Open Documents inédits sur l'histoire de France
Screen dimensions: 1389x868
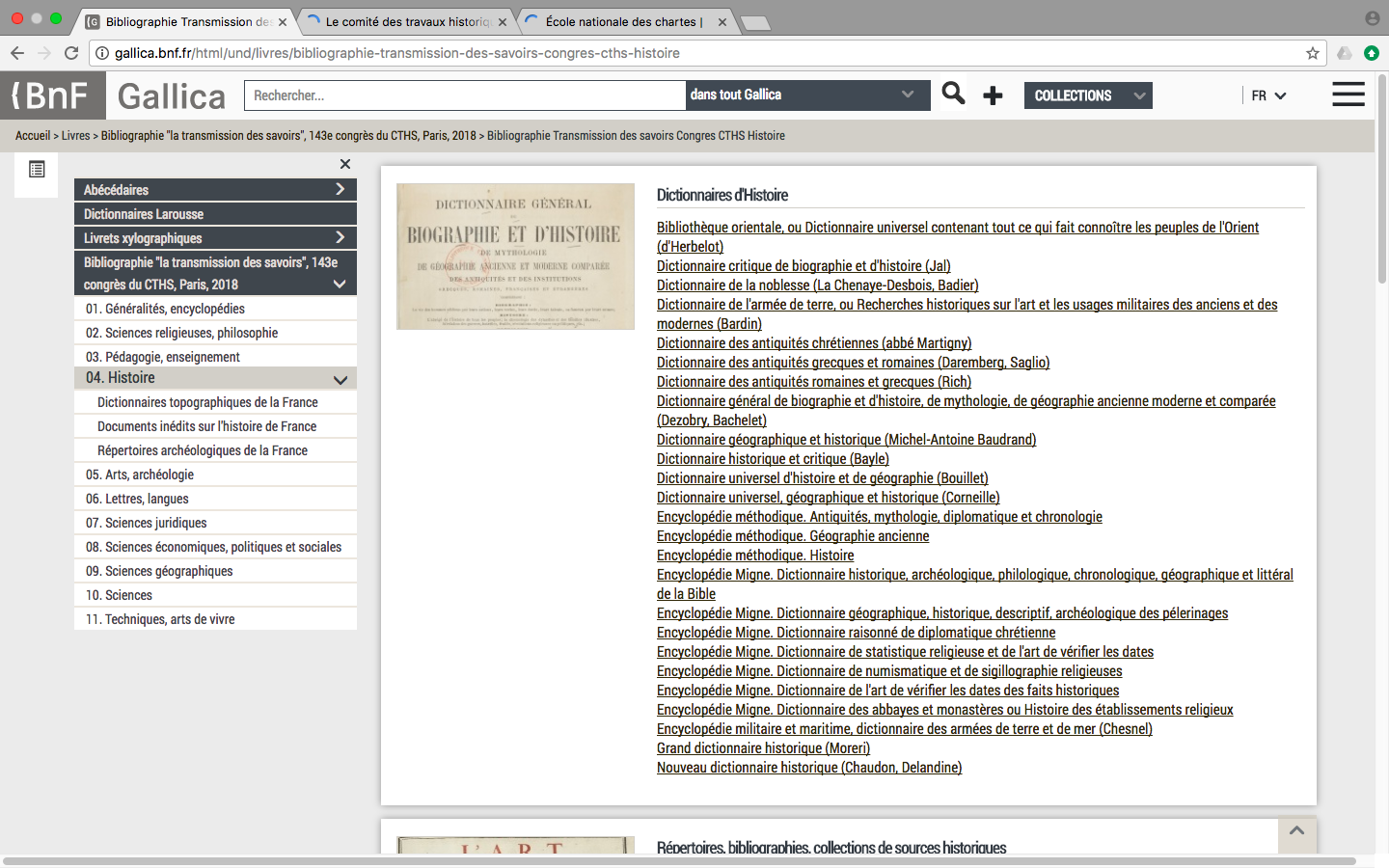215,426
